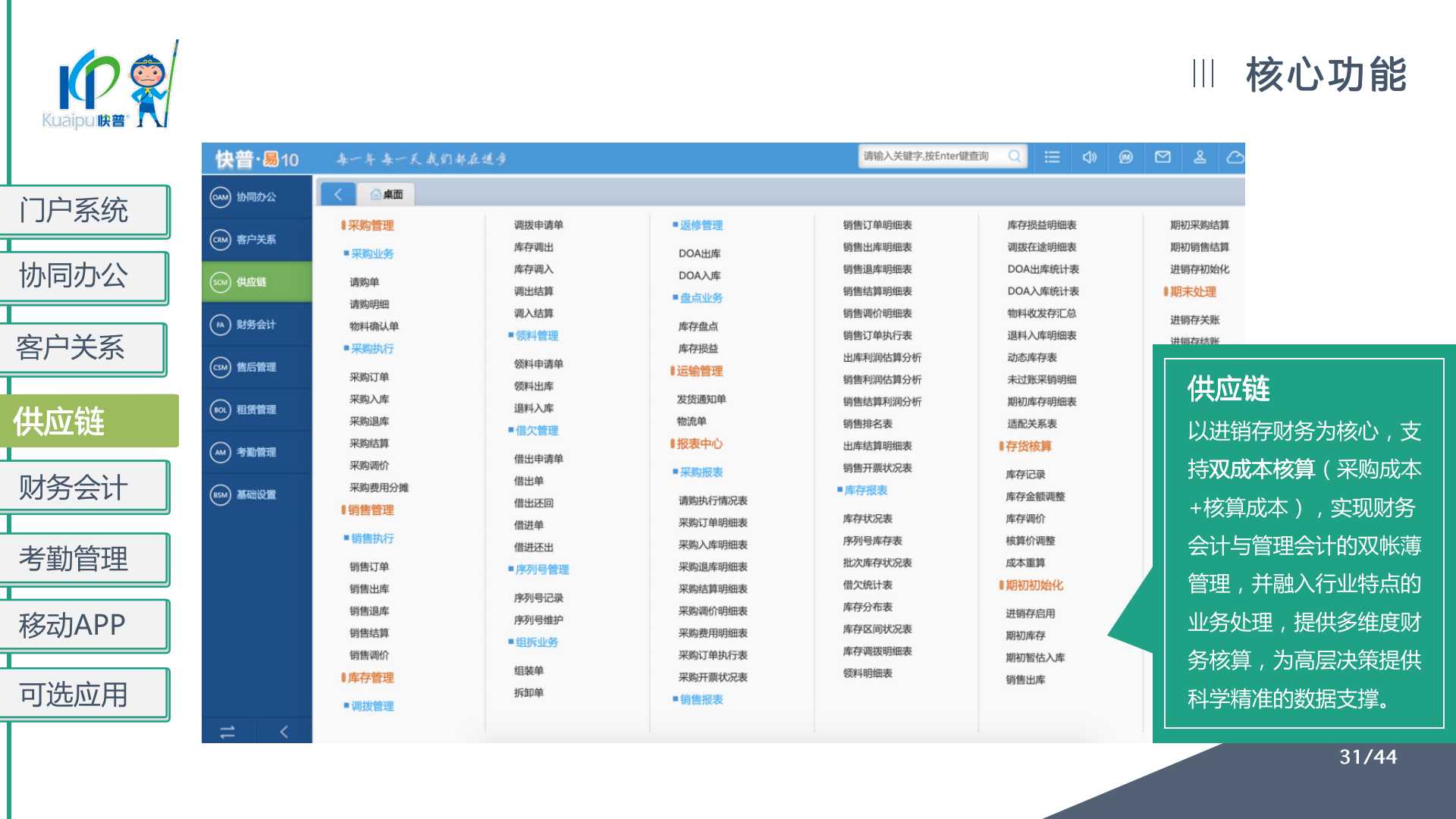Click the swap arrows icon at sidebar bottom
The width and height of the screenshot is (1456, 819).
point(227,731)
